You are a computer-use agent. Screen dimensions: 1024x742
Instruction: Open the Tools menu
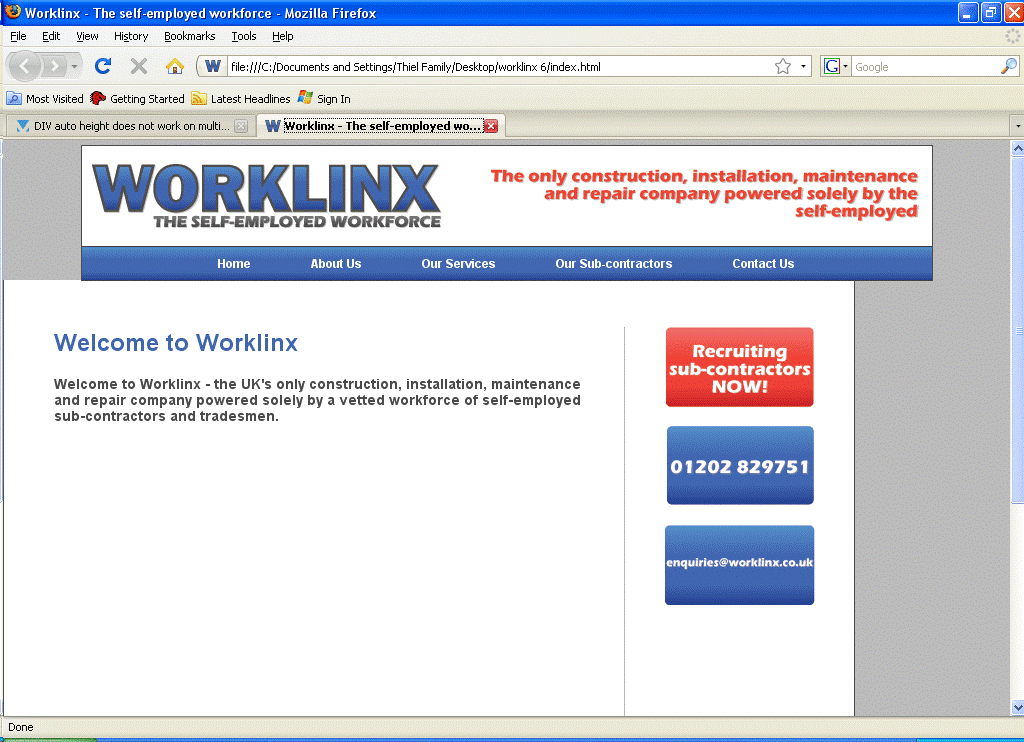244,36
